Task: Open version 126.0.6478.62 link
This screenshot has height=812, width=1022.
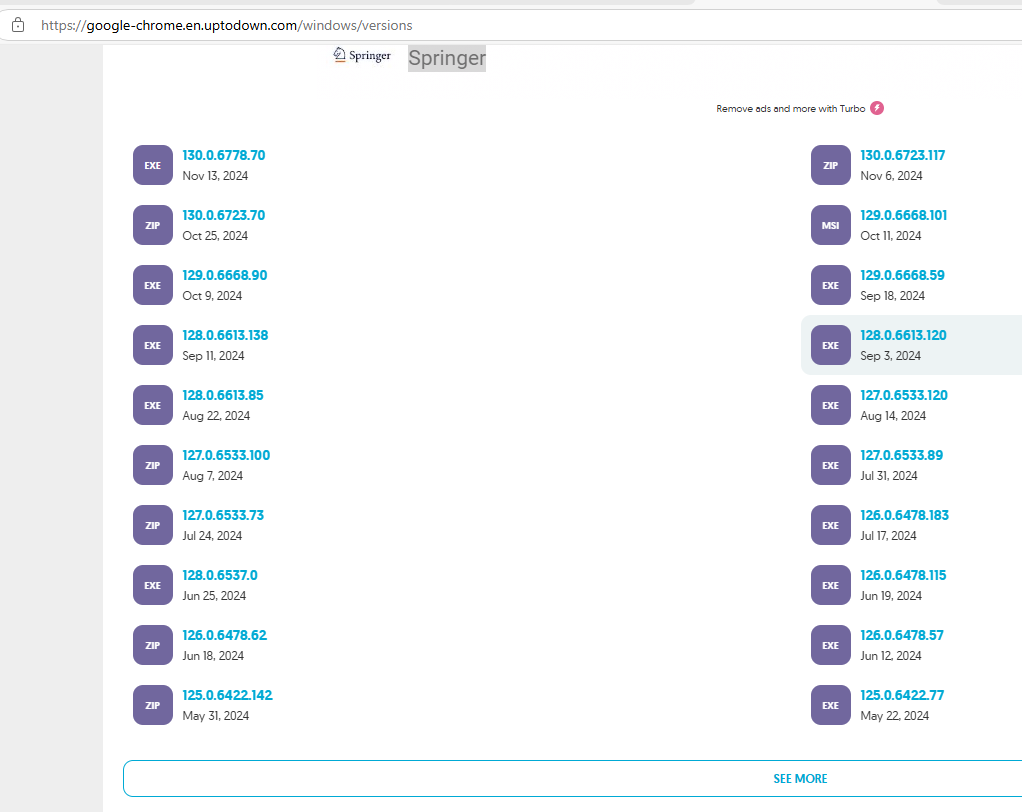Action: click(224, 635)
